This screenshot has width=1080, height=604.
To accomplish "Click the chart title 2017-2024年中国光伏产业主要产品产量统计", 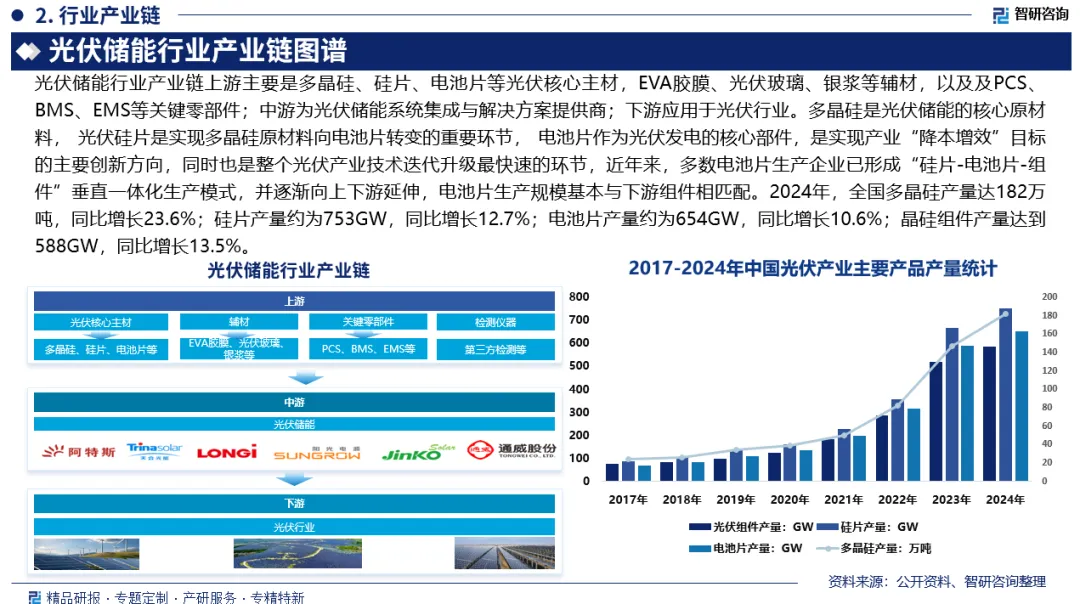I will pos(813,269).
